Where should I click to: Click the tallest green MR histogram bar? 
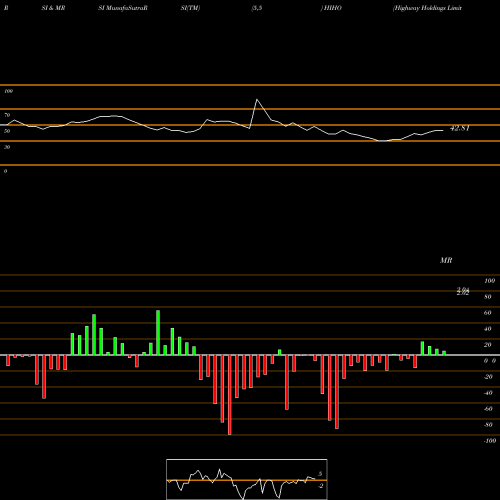point(158,333)
